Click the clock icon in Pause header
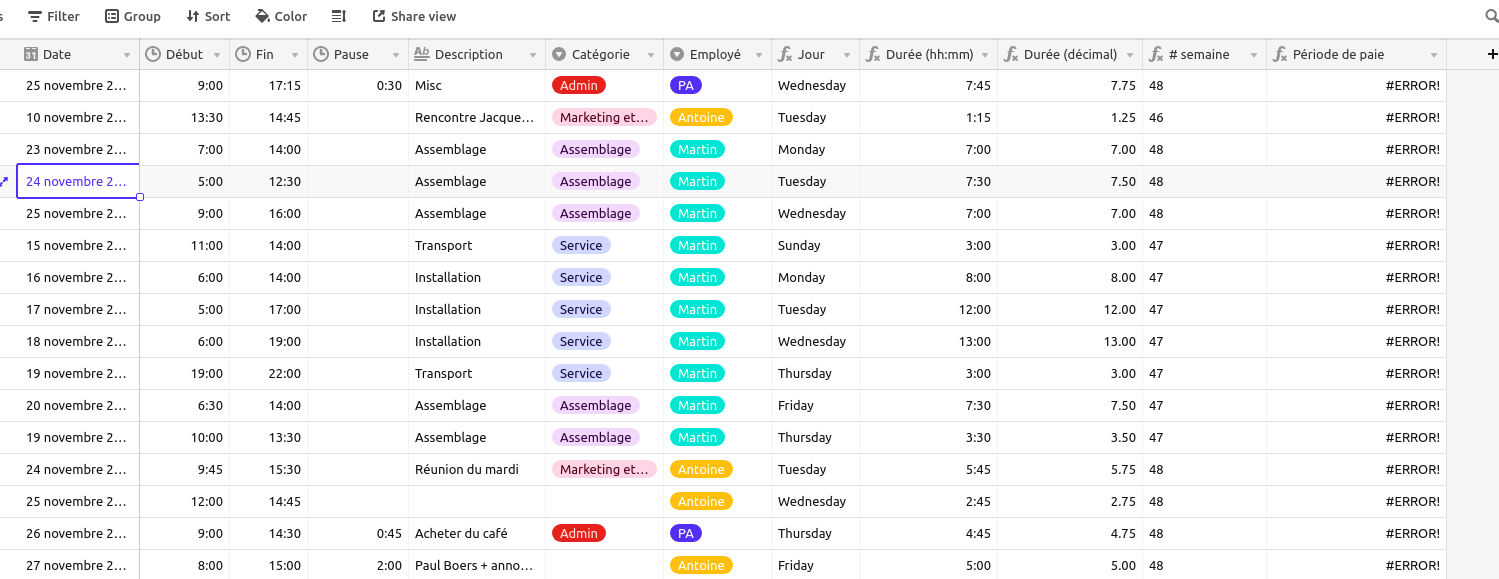 click(321, 54)
